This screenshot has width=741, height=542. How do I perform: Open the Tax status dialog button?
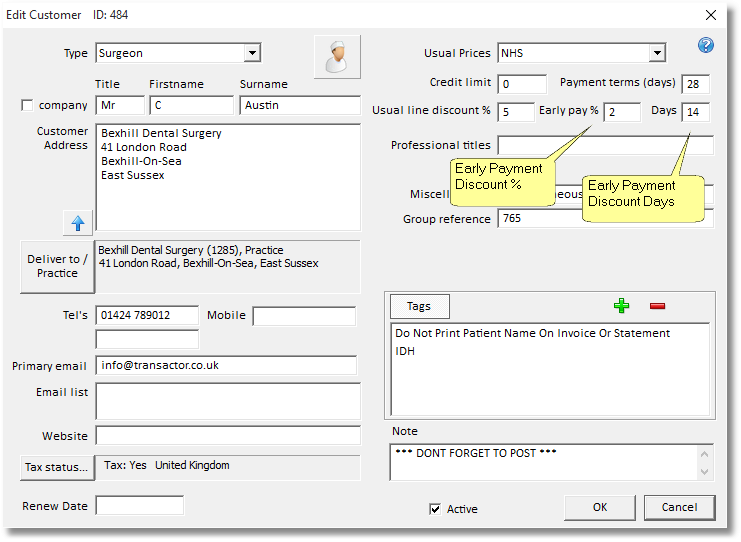pos(57,466)
